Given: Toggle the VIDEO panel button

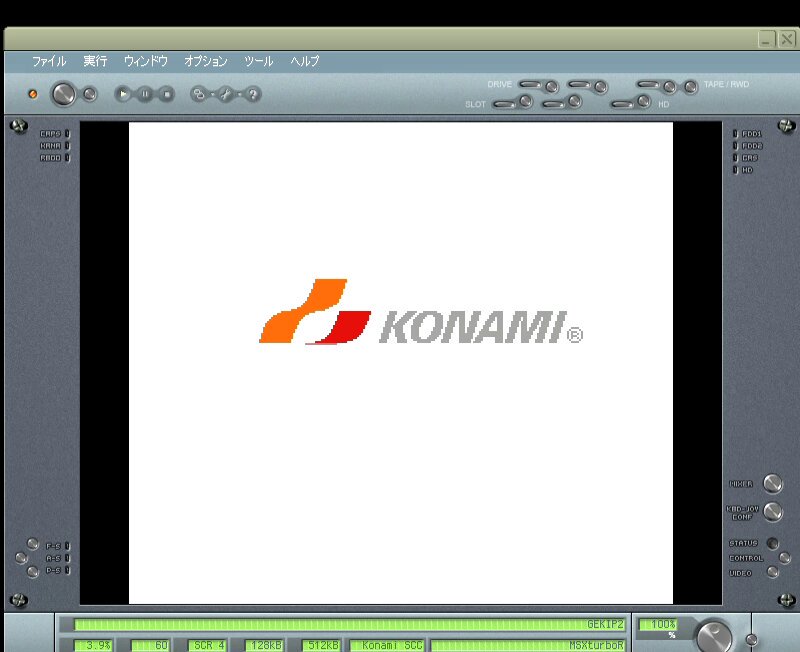Looking at the screenshot, I should [773, 572].
